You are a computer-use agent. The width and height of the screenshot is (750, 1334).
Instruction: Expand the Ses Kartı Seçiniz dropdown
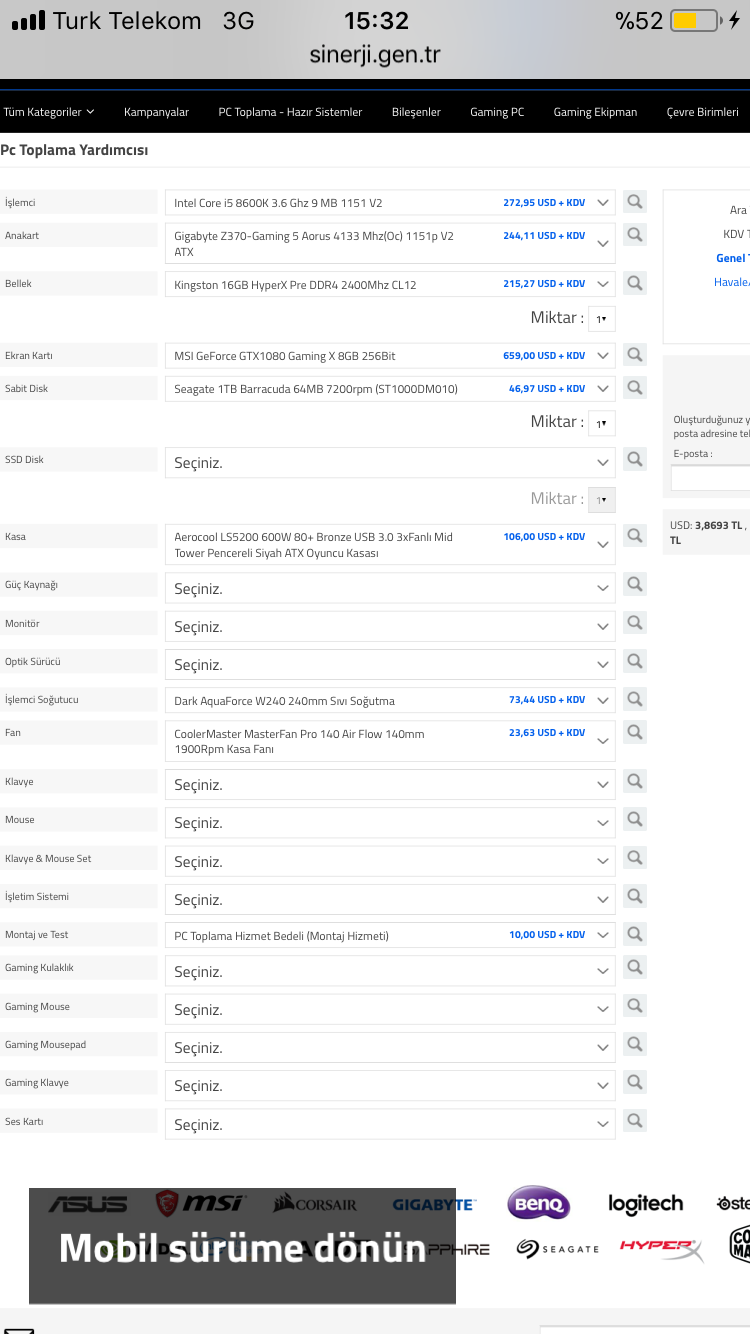(390, 1124)
